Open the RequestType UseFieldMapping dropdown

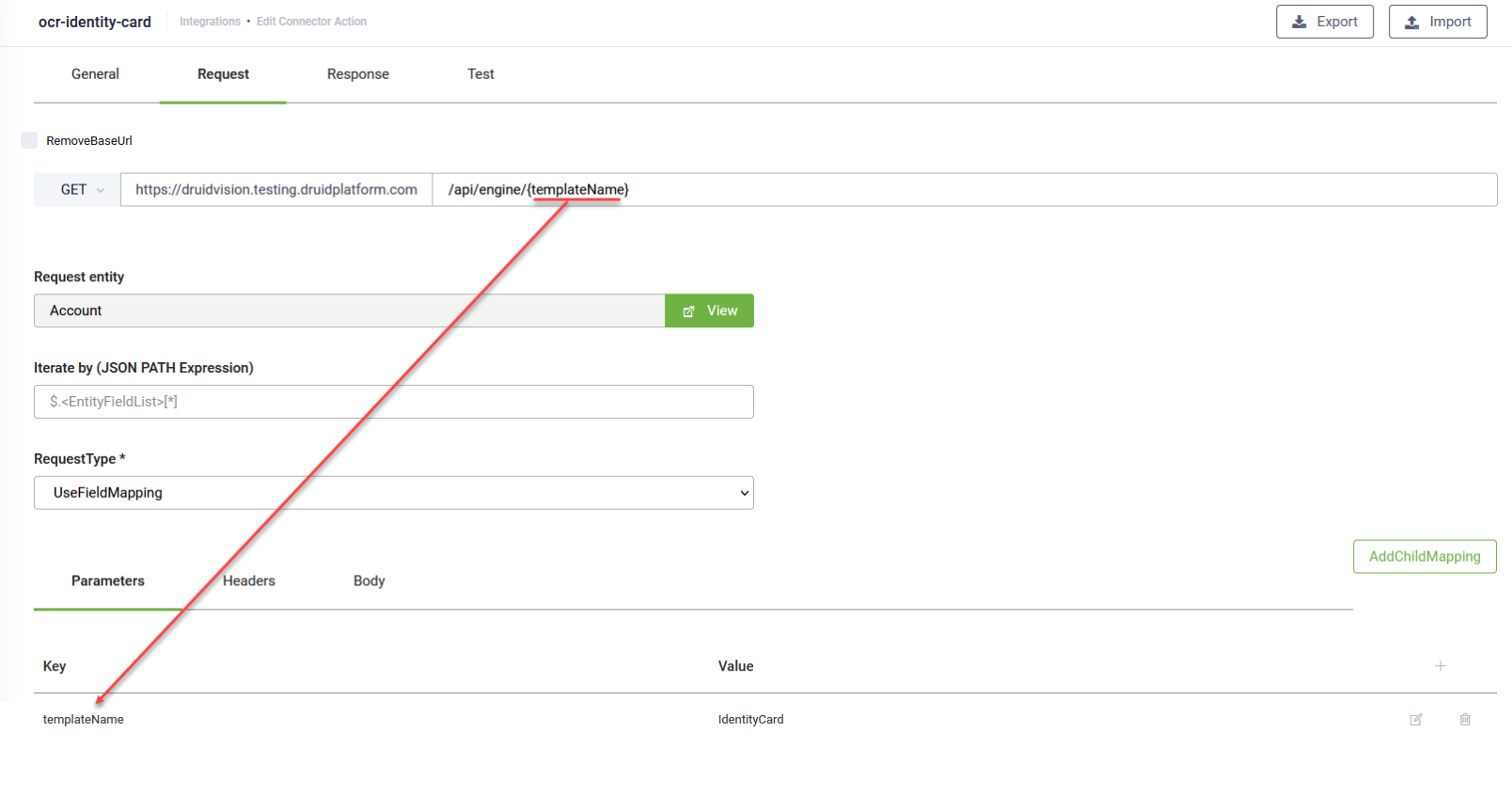pos(394,493)
